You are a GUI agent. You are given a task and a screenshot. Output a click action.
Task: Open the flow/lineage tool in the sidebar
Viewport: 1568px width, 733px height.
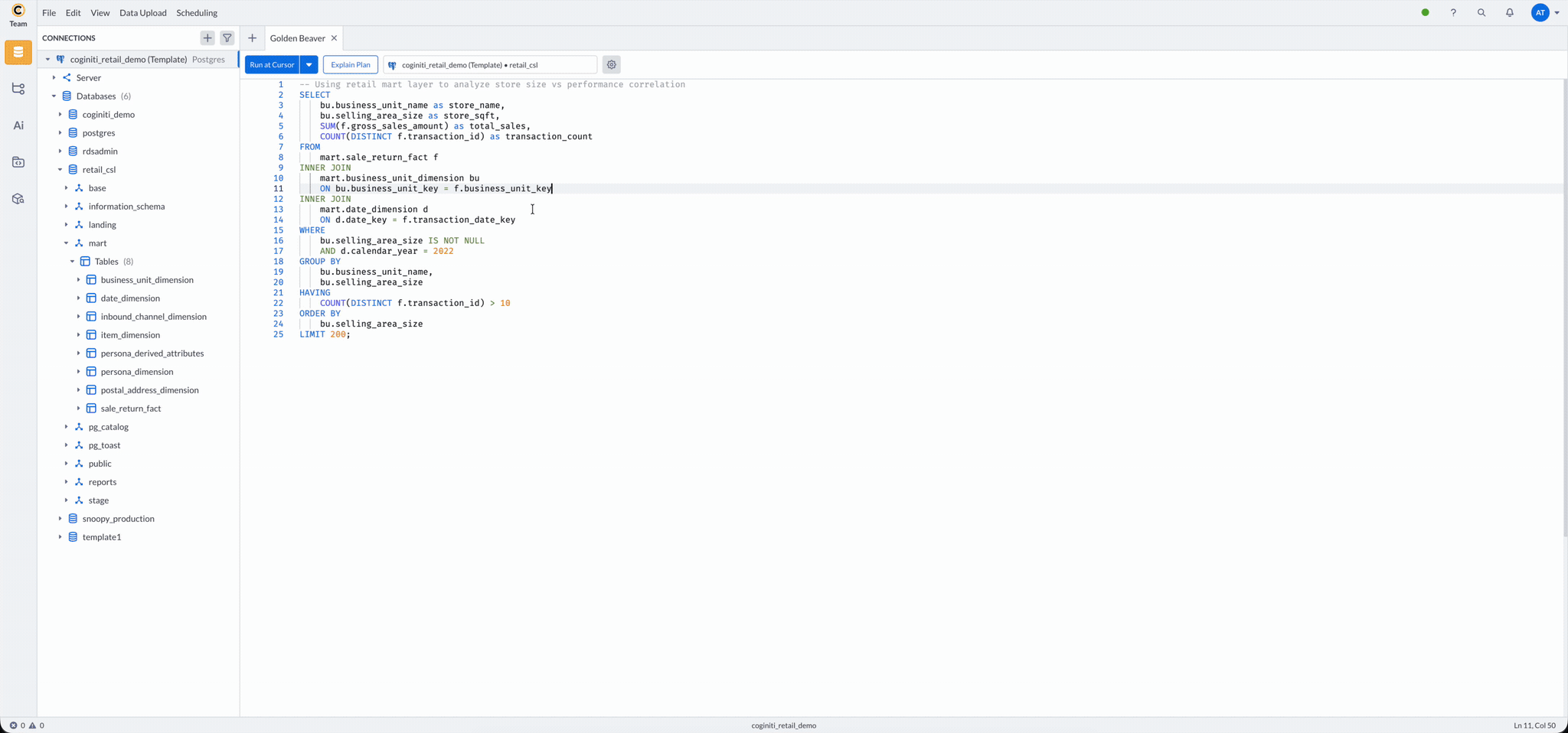17,89
